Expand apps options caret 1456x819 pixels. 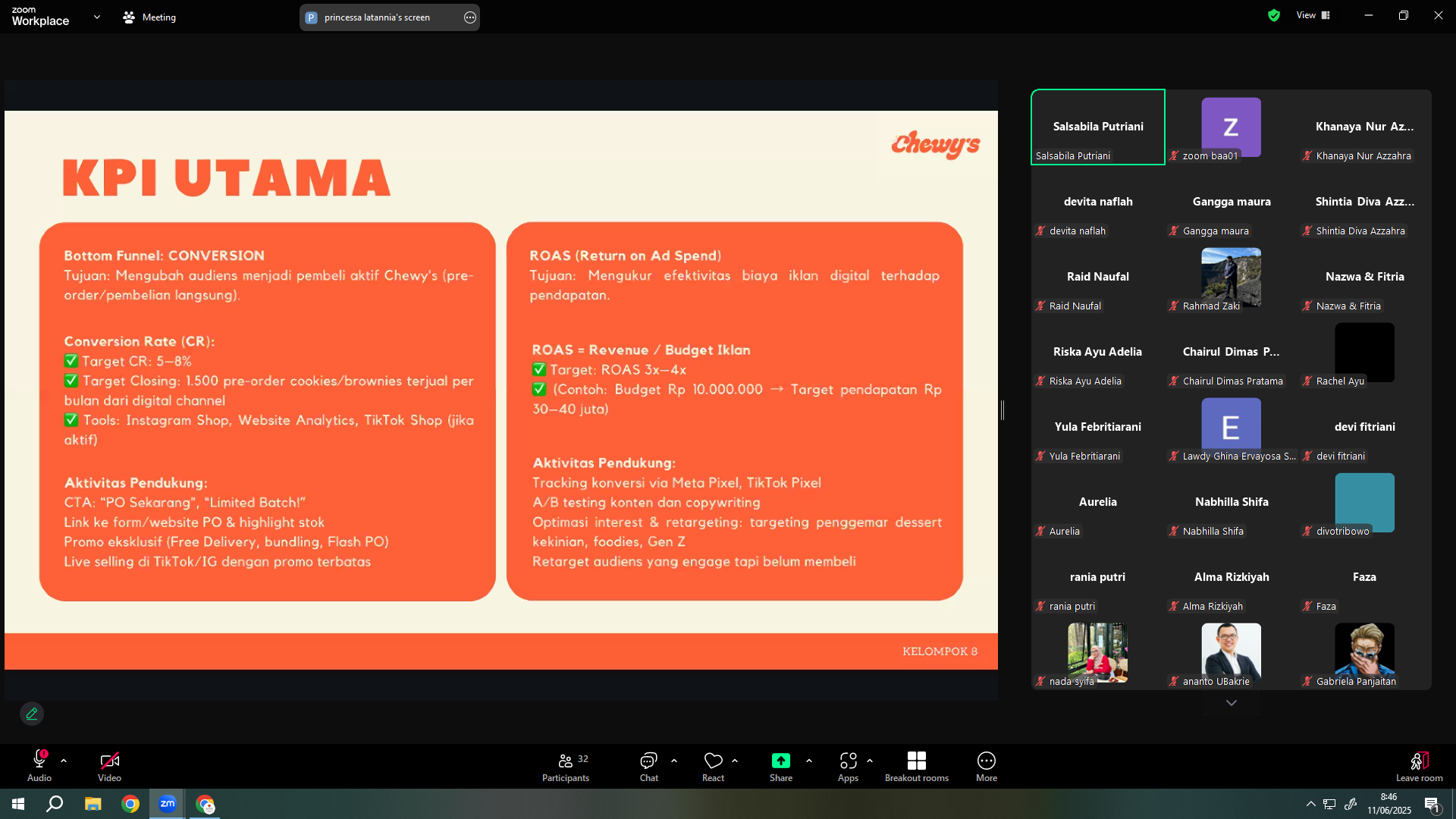tap(870, 761)
